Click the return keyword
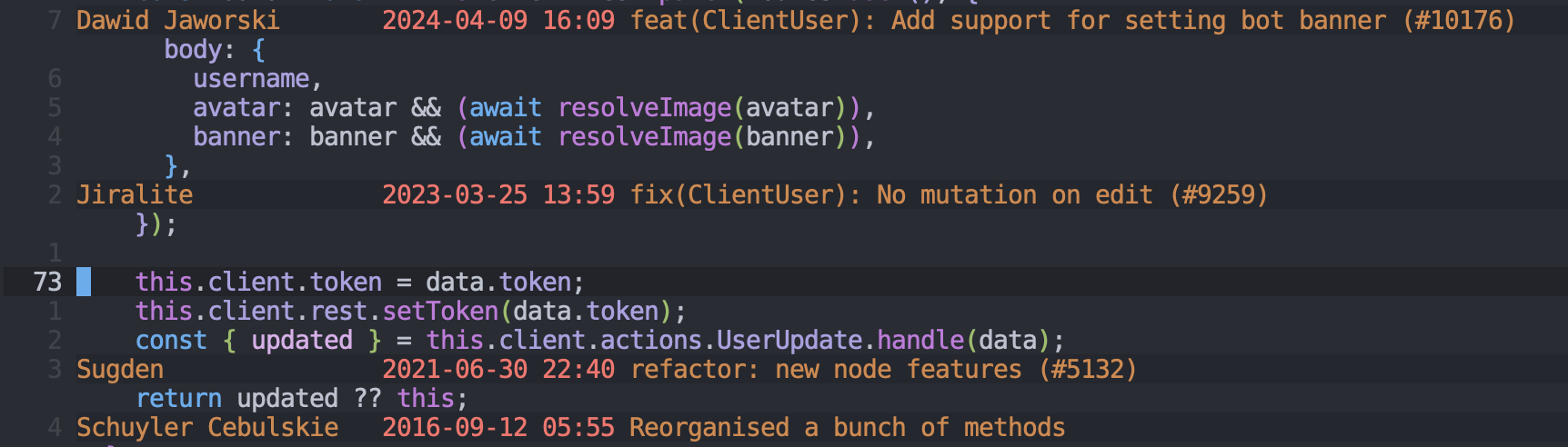Viewport: 1568px width, 447px height. (178, 398)
